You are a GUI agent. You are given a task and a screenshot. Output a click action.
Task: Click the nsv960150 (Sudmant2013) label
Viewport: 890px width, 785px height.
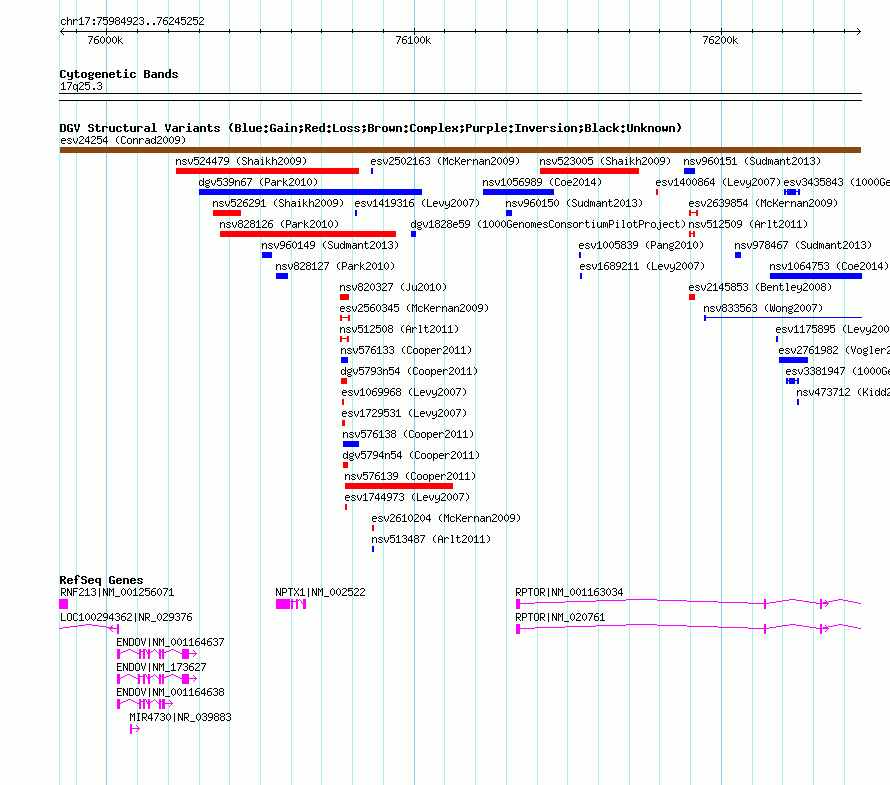click(x=574, y=203)
